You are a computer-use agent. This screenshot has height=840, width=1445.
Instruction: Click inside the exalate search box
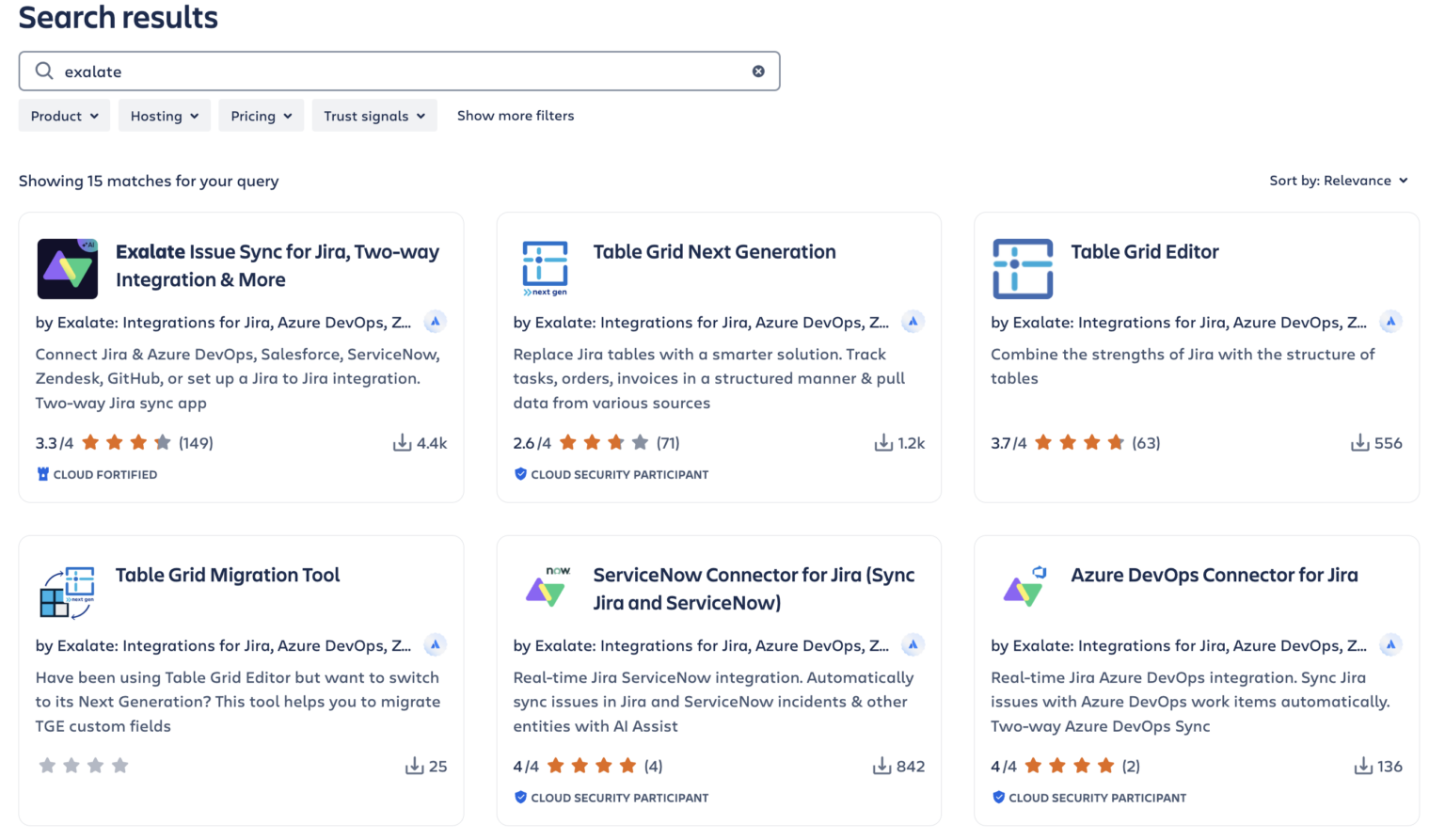click(x=395, y=71)
